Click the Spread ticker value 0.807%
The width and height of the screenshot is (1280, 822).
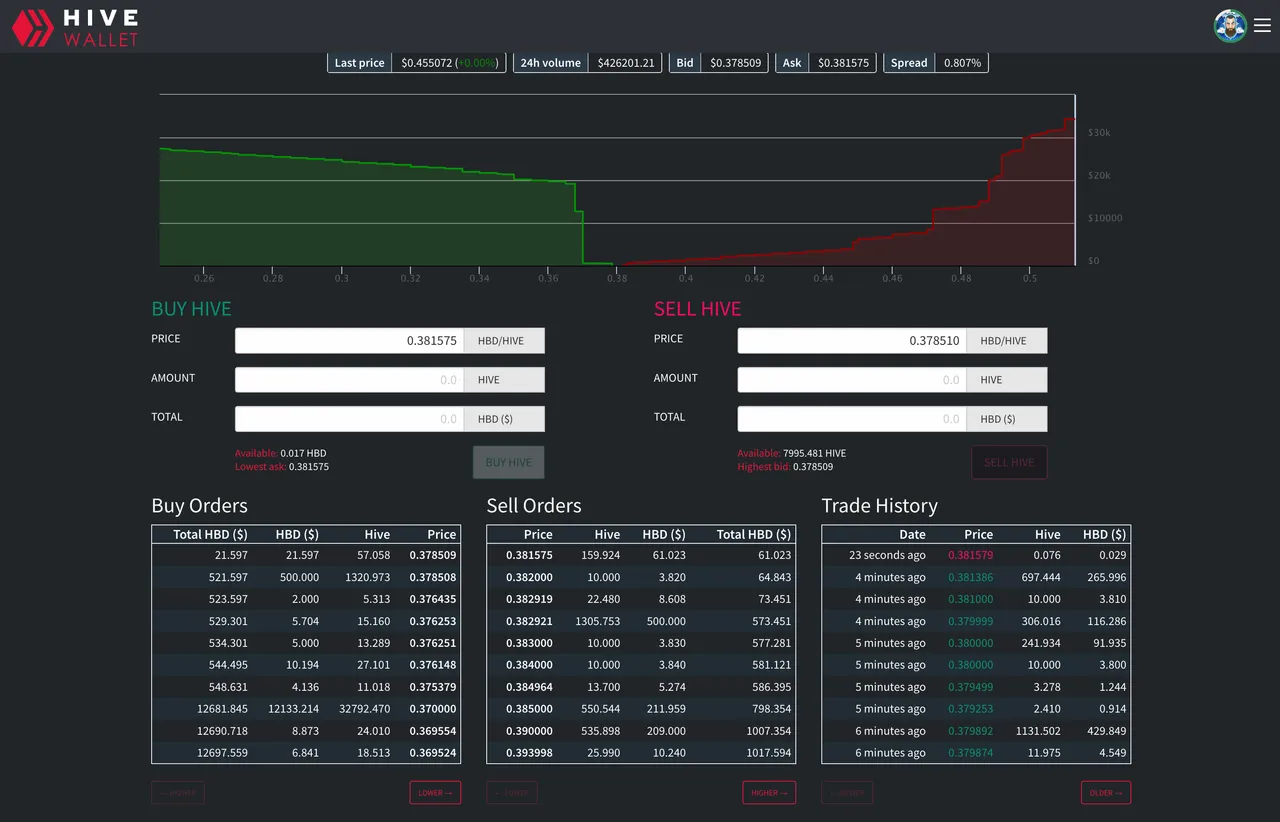pos(961,62)
